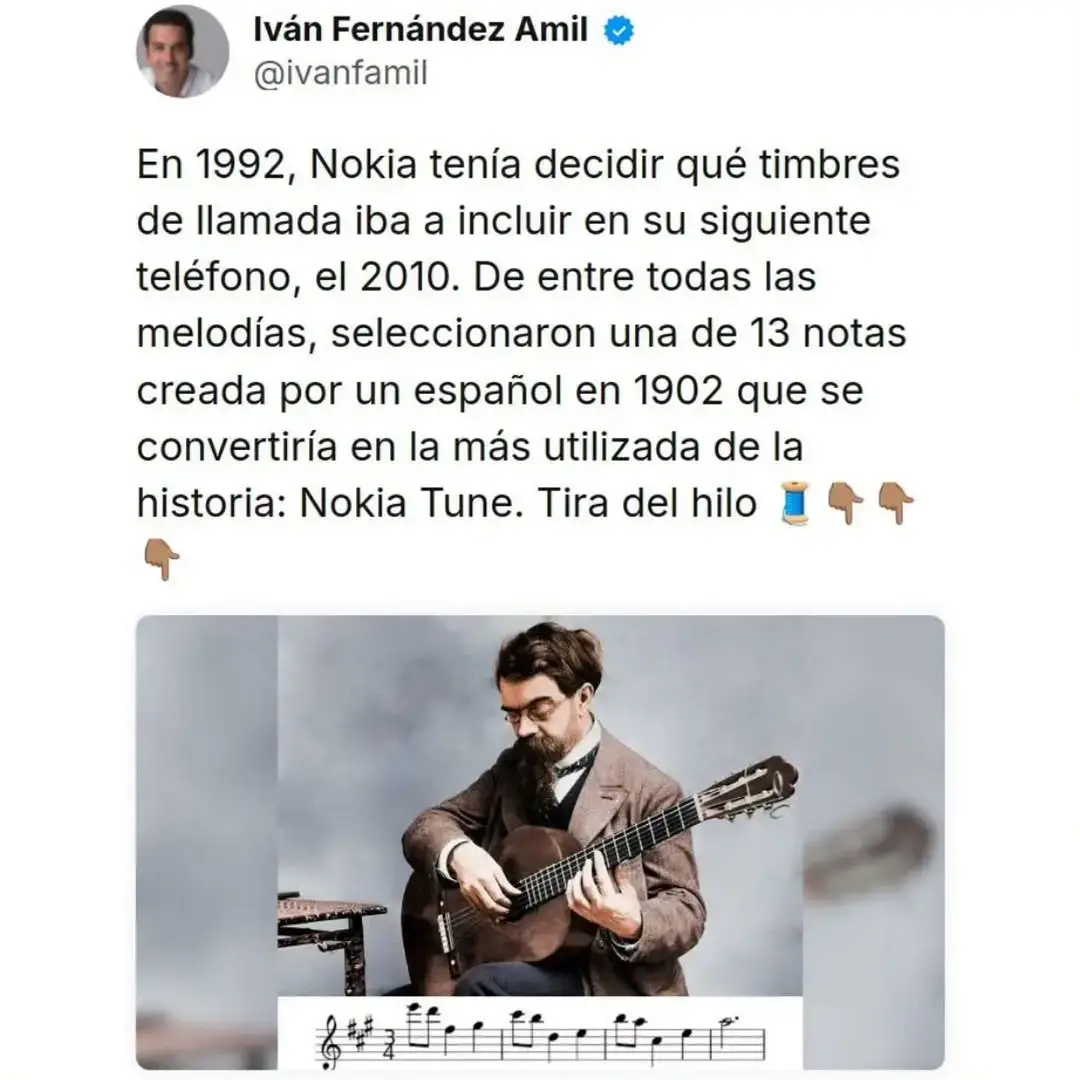The height and width of the screenshot is (1080, 1080).
Task: Click the text 'Tira del hilo'
Action: click(647, 503)
